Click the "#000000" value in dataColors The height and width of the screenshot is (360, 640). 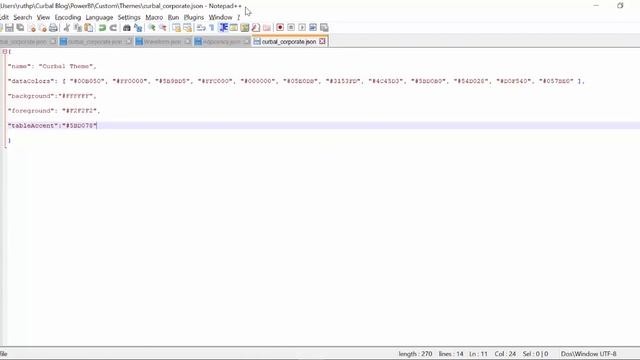click(x=258, y=81)
